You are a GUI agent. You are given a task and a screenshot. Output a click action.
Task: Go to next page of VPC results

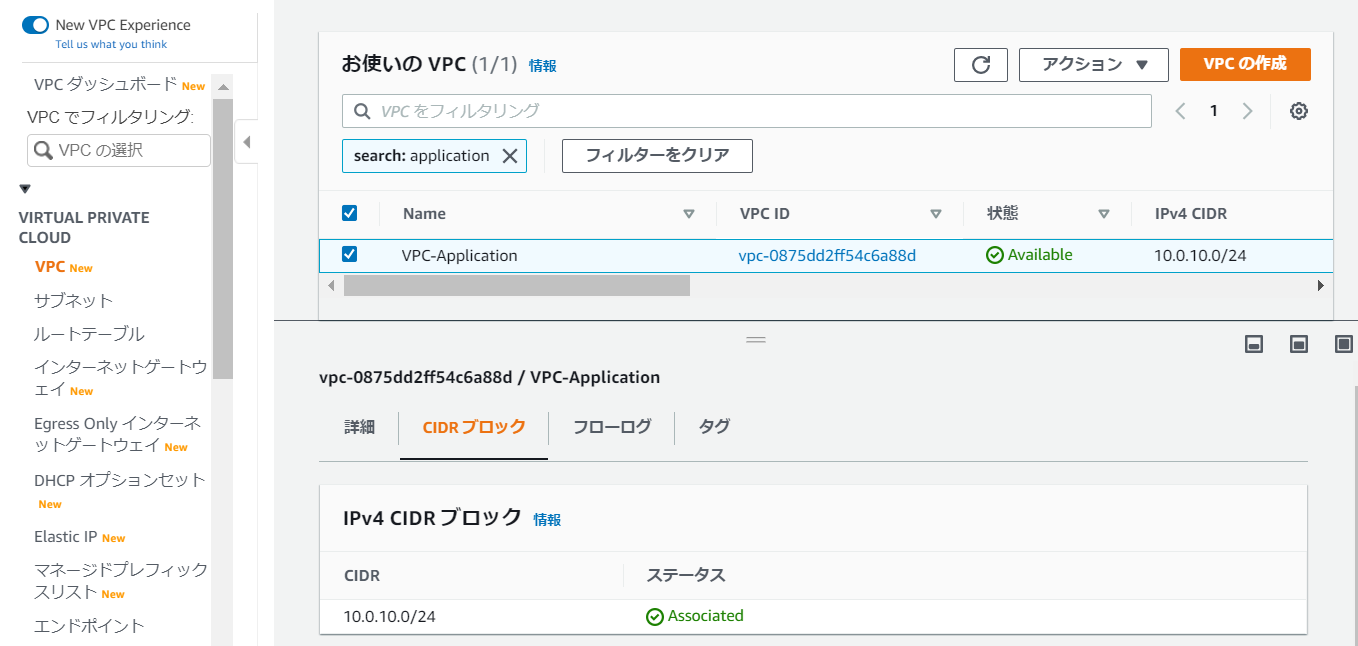(1247, 111)
